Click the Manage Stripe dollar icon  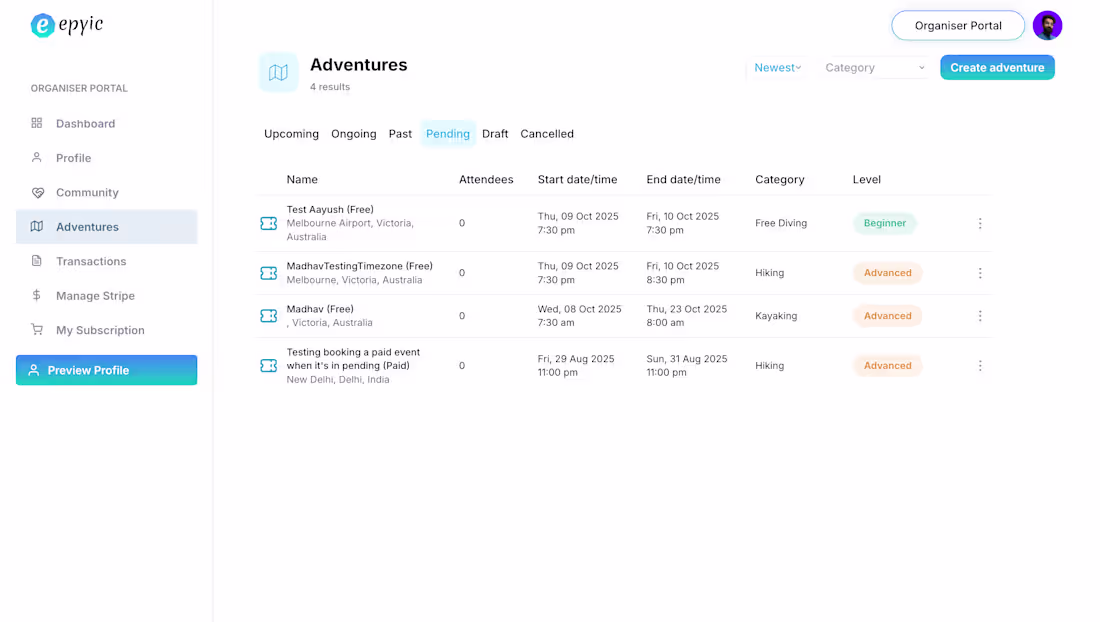click(37, 295)
